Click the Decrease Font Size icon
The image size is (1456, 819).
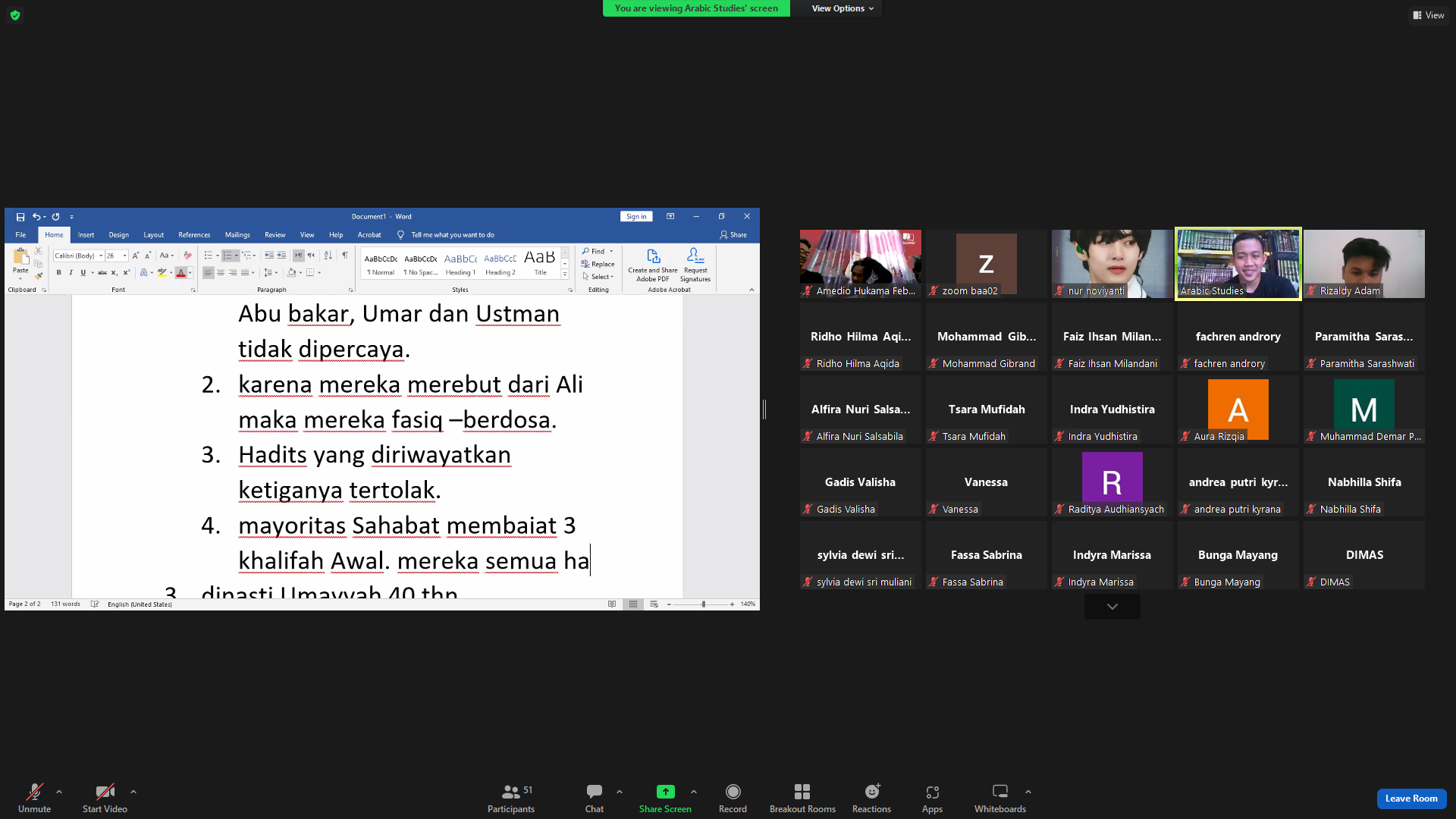148,256
